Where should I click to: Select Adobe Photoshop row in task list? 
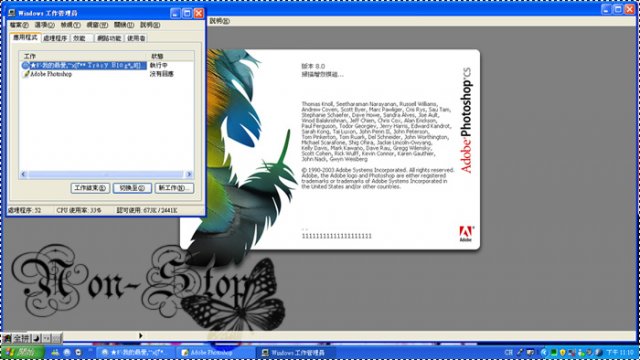pos(84,74)
